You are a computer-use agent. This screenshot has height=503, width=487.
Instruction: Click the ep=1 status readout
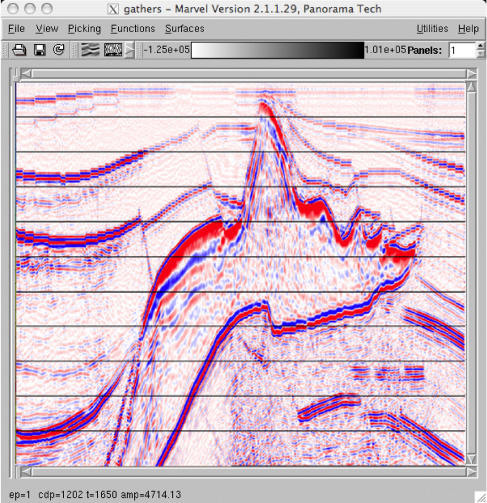20,494
